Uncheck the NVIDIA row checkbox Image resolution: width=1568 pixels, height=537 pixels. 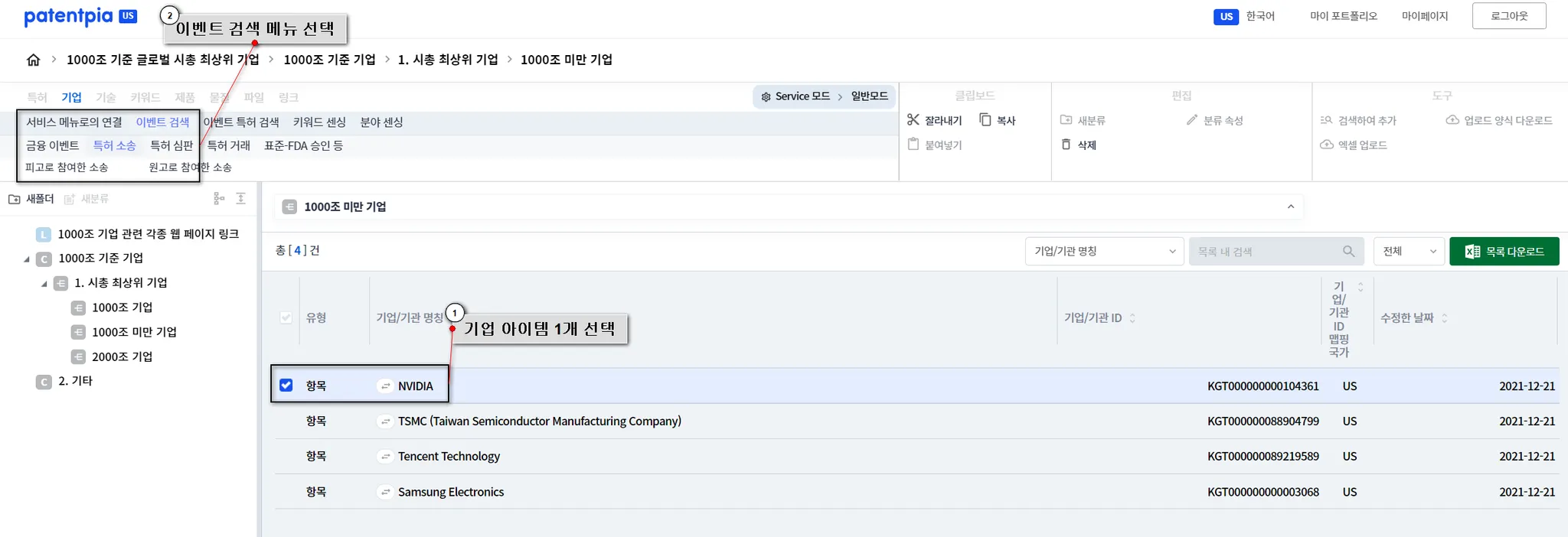point(286,385)
